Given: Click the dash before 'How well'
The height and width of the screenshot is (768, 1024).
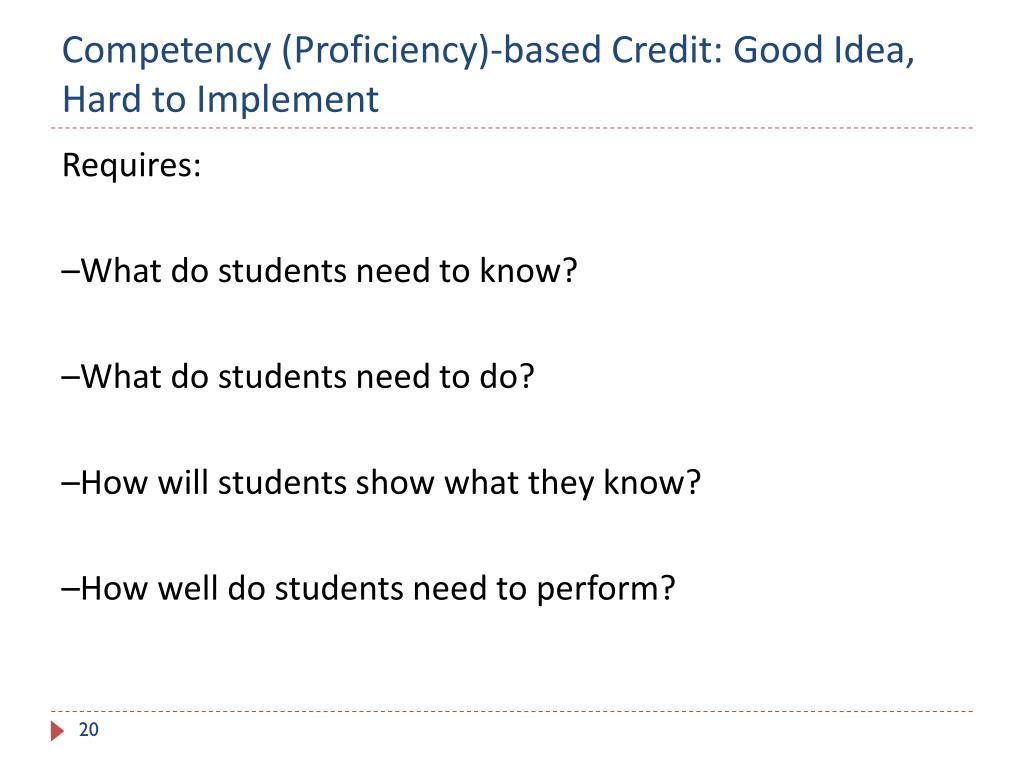Looking at the screenshot, I should [71, 589].
